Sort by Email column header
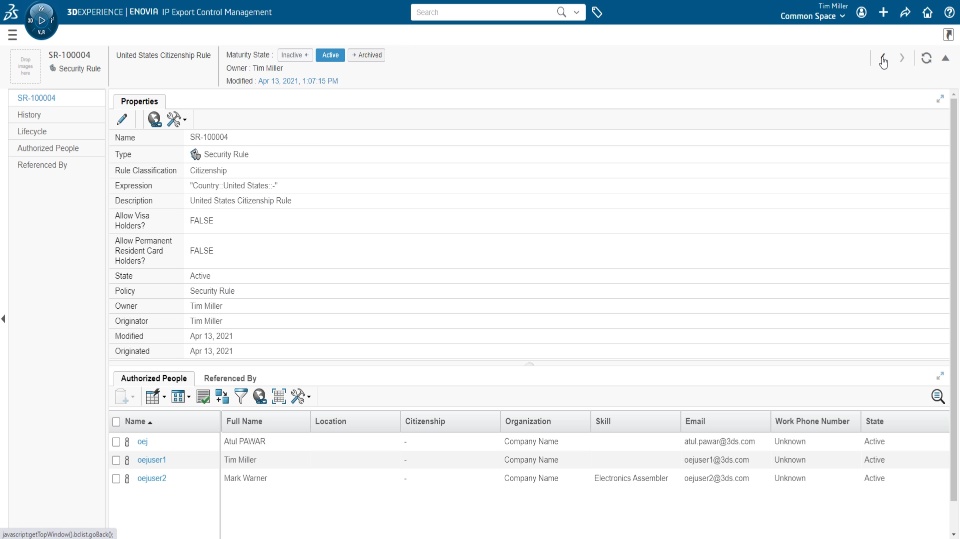 pyautogui.click(x=695, y=421)
